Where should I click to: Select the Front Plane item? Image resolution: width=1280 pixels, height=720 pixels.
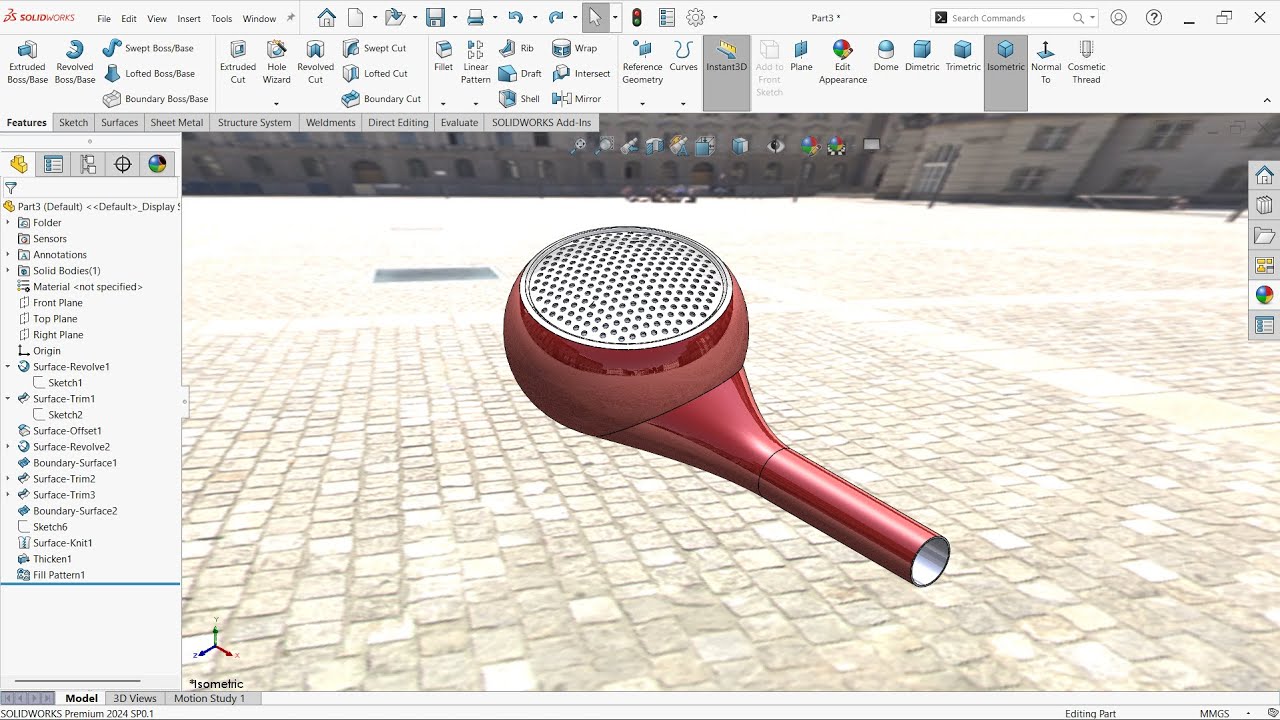click(x=57, y=303)
